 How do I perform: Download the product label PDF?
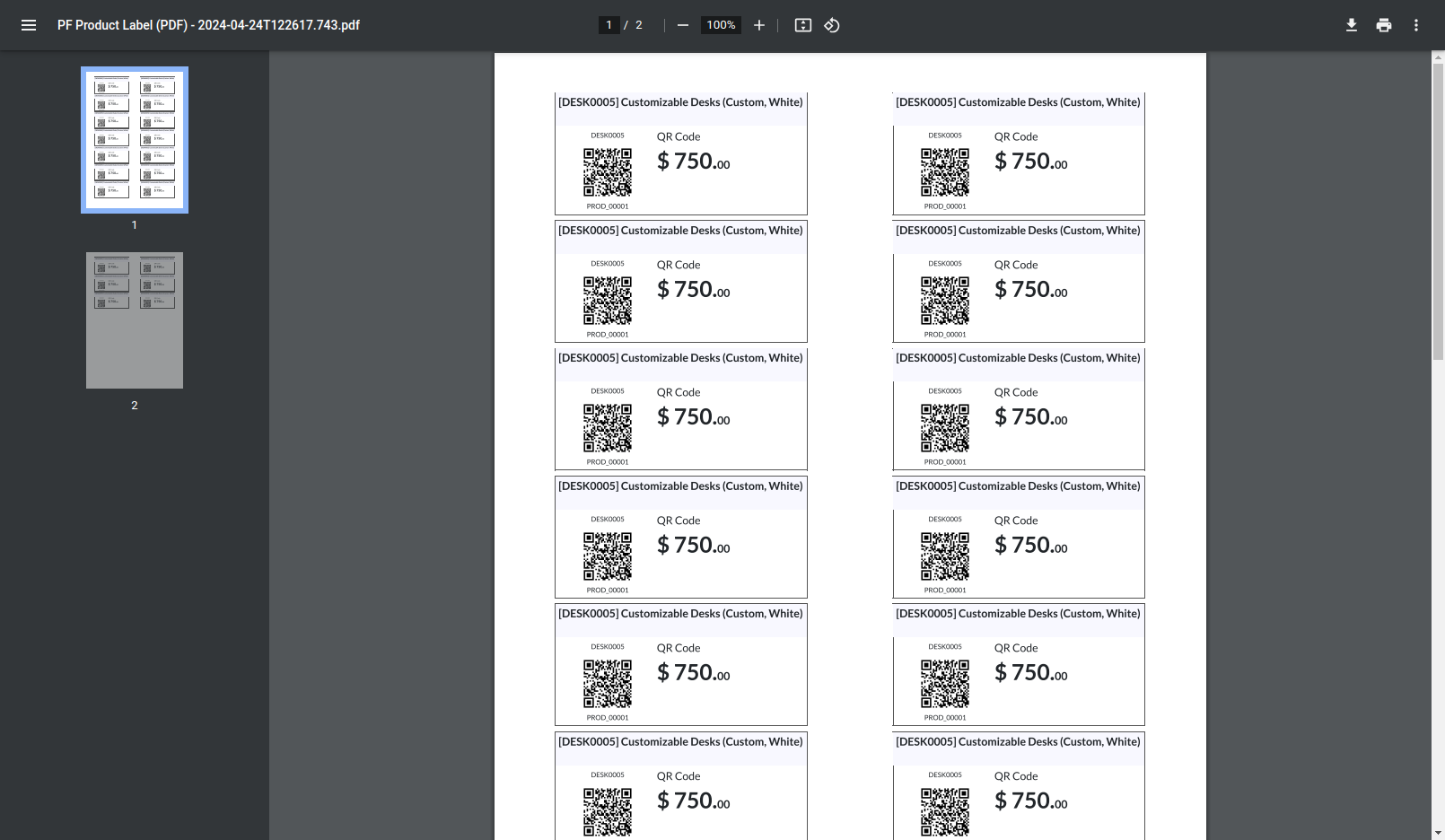click(1352, 25)
